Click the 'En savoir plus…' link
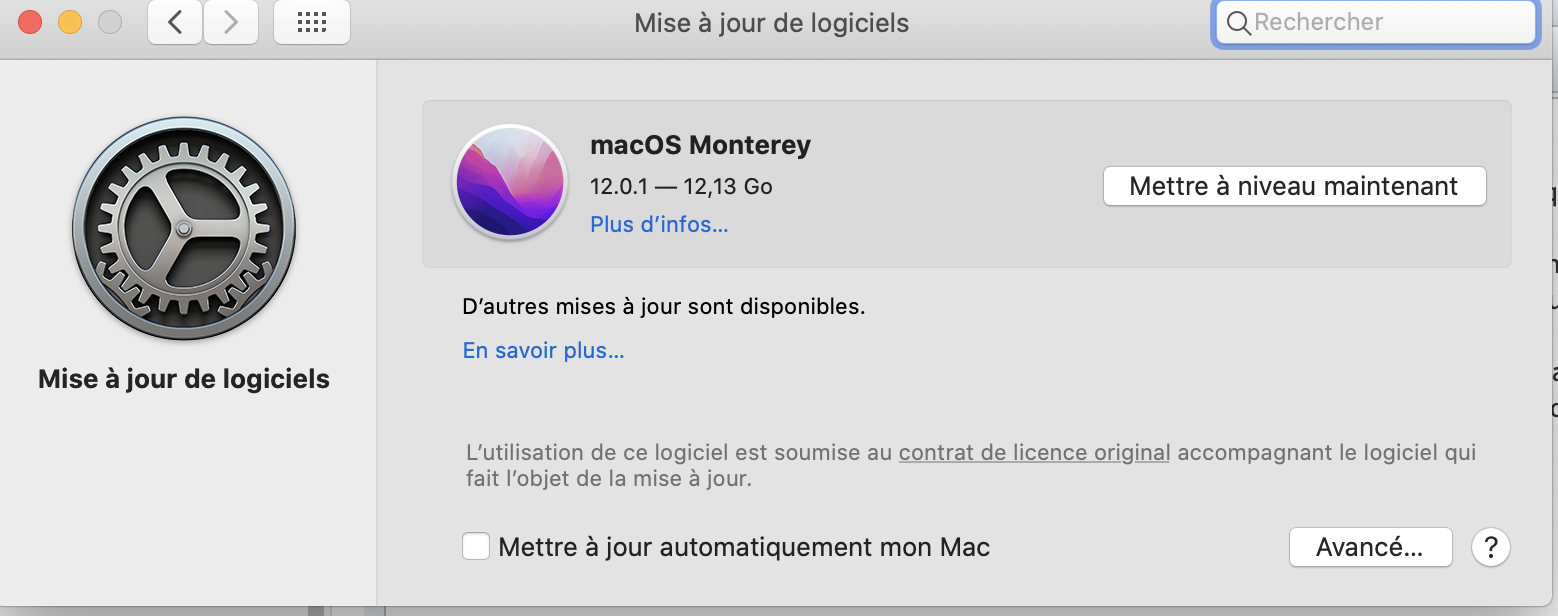 pyautogui.click(x=543, y=351)
